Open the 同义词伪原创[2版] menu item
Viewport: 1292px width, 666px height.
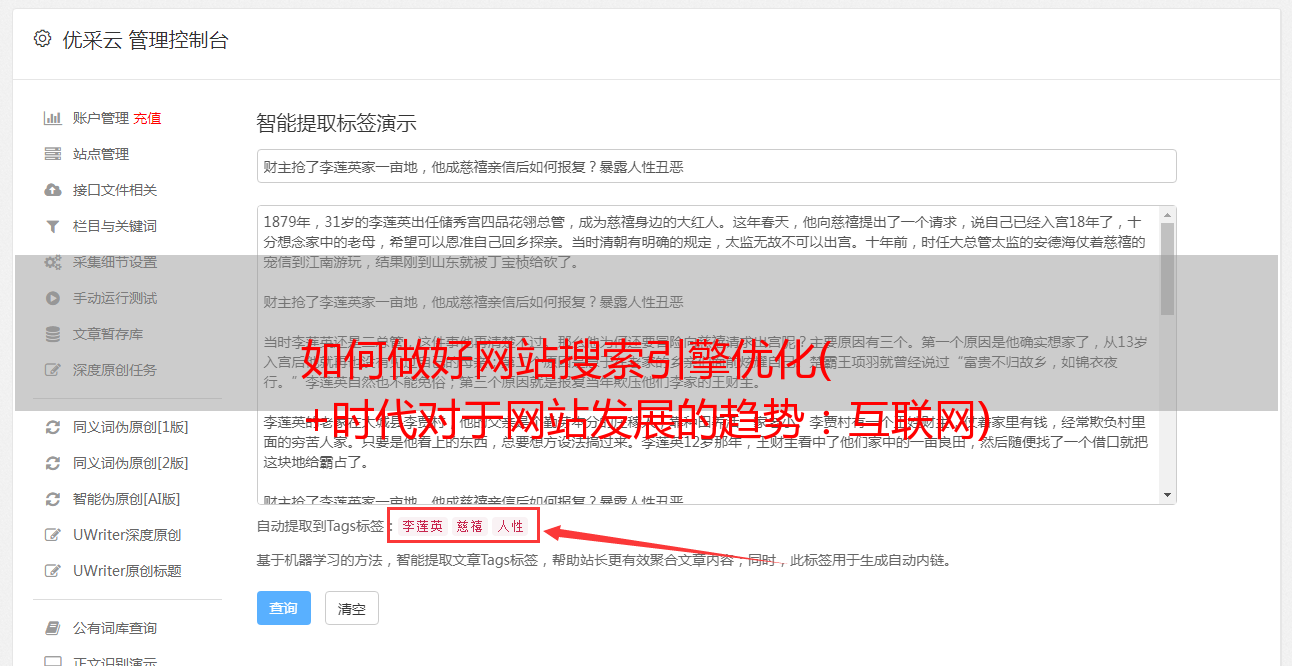[130, 463]
